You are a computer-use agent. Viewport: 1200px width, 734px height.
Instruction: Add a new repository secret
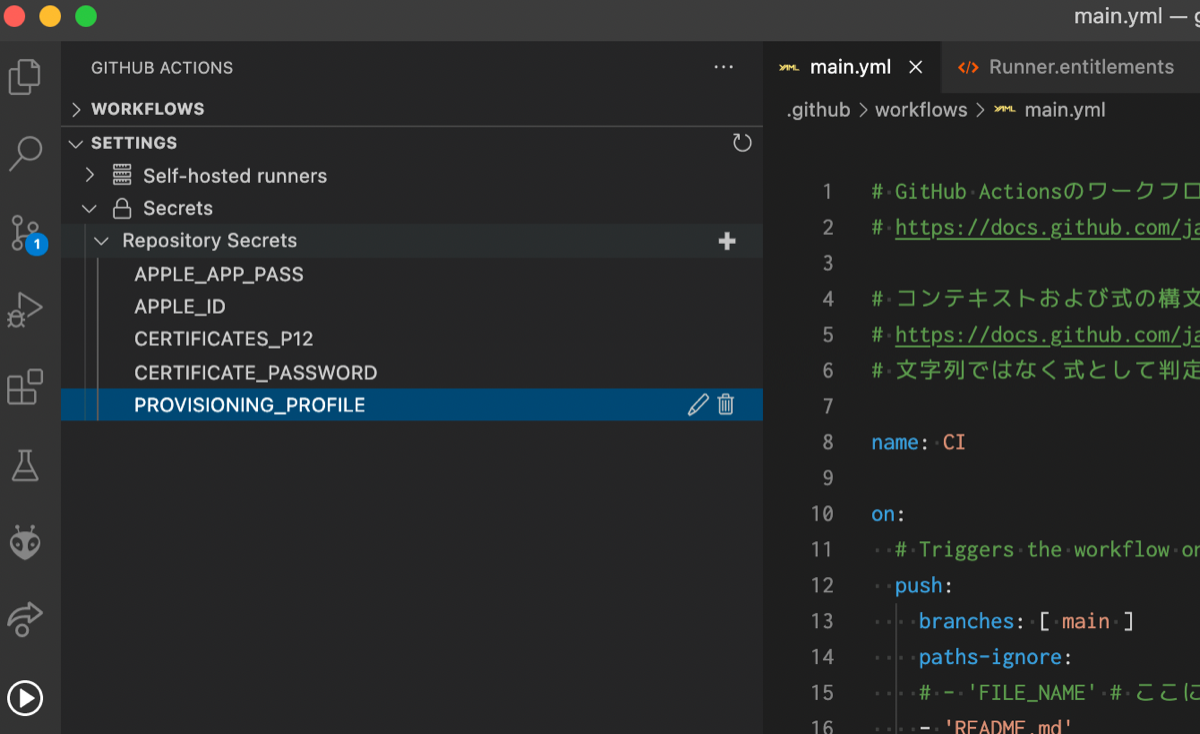pos(727,241)
